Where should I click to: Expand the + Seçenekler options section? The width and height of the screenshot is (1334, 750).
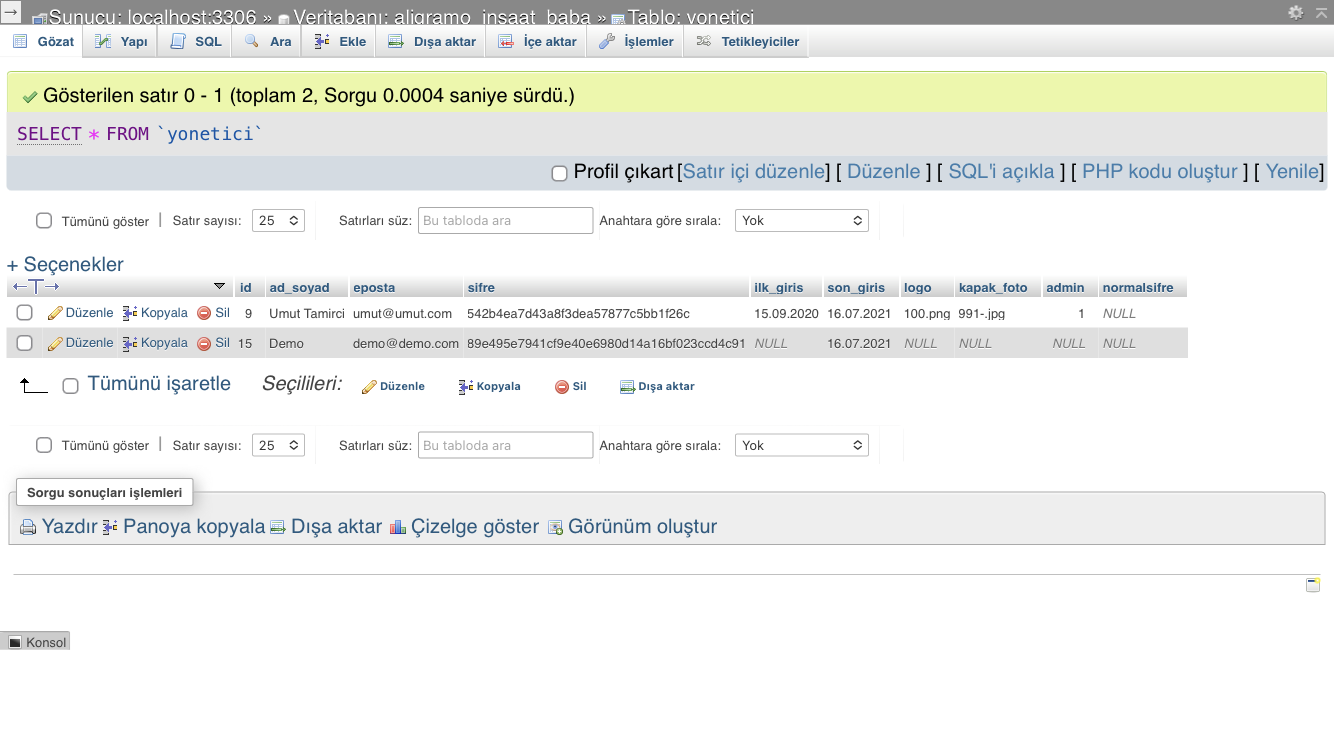pos(66,265)
